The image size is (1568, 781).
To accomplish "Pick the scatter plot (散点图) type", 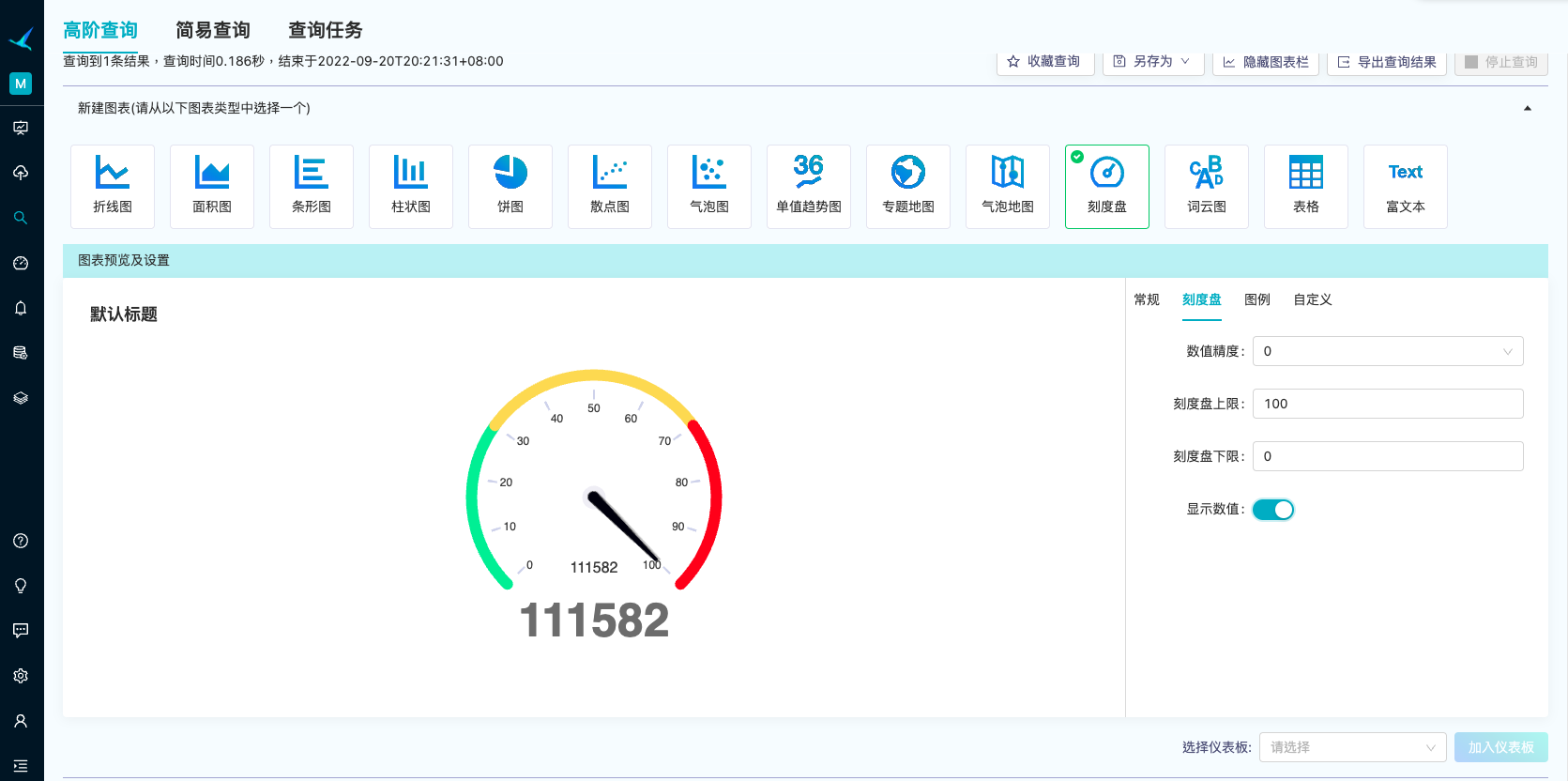I will 610,187.
